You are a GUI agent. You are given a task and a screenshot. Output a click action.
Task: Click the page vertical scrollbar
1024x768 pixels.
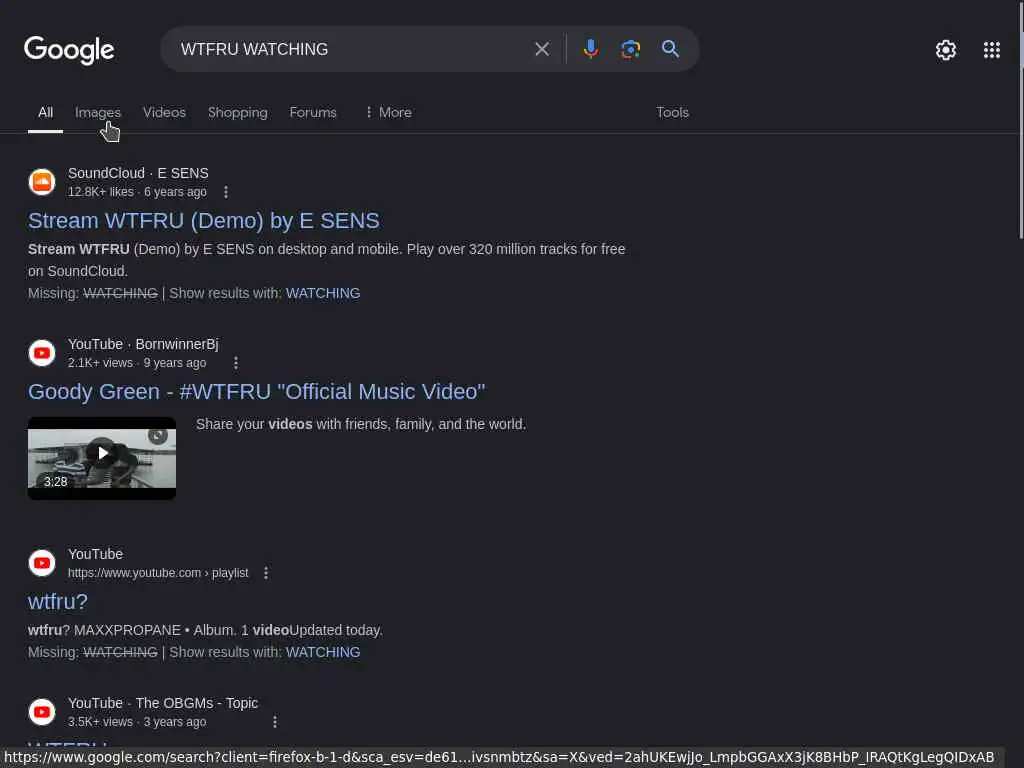(x=1021, y=120)
